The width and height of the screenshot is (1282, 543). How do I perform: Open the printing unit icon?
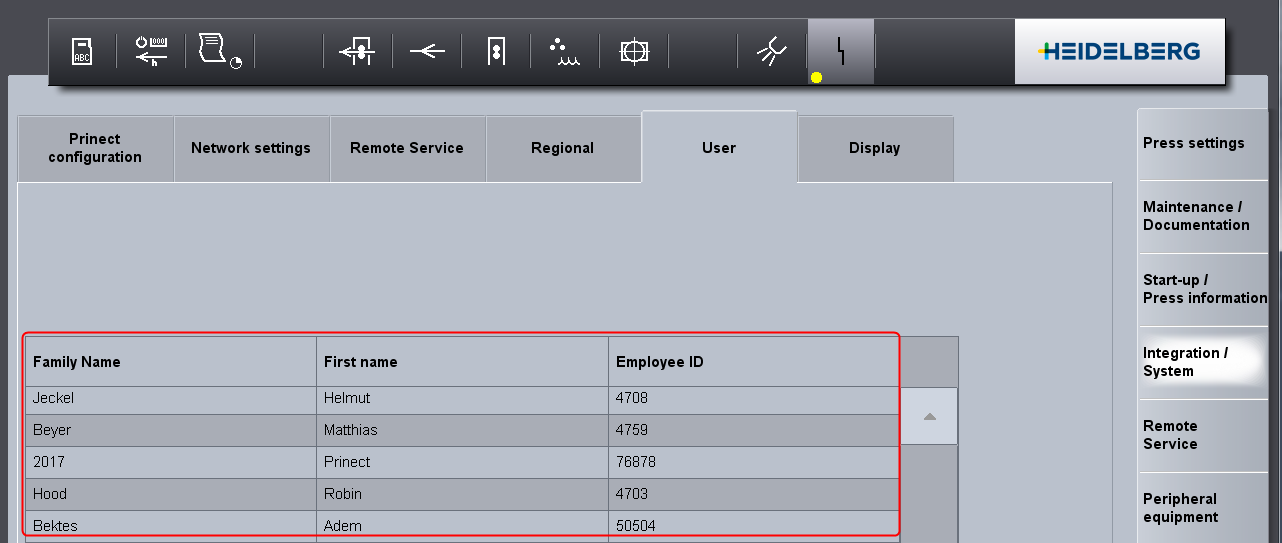[495, 51]
